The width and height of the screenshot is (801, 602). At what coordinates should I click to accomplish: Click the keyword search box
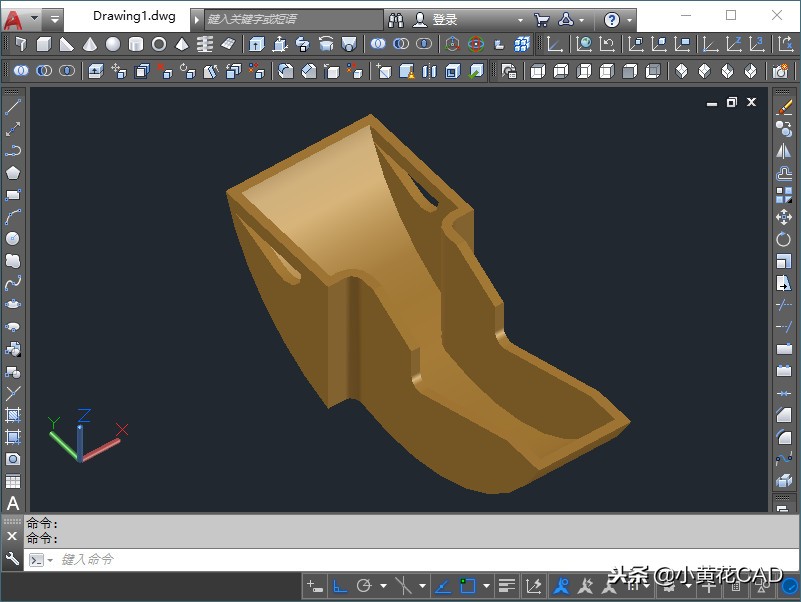point(292,20)
